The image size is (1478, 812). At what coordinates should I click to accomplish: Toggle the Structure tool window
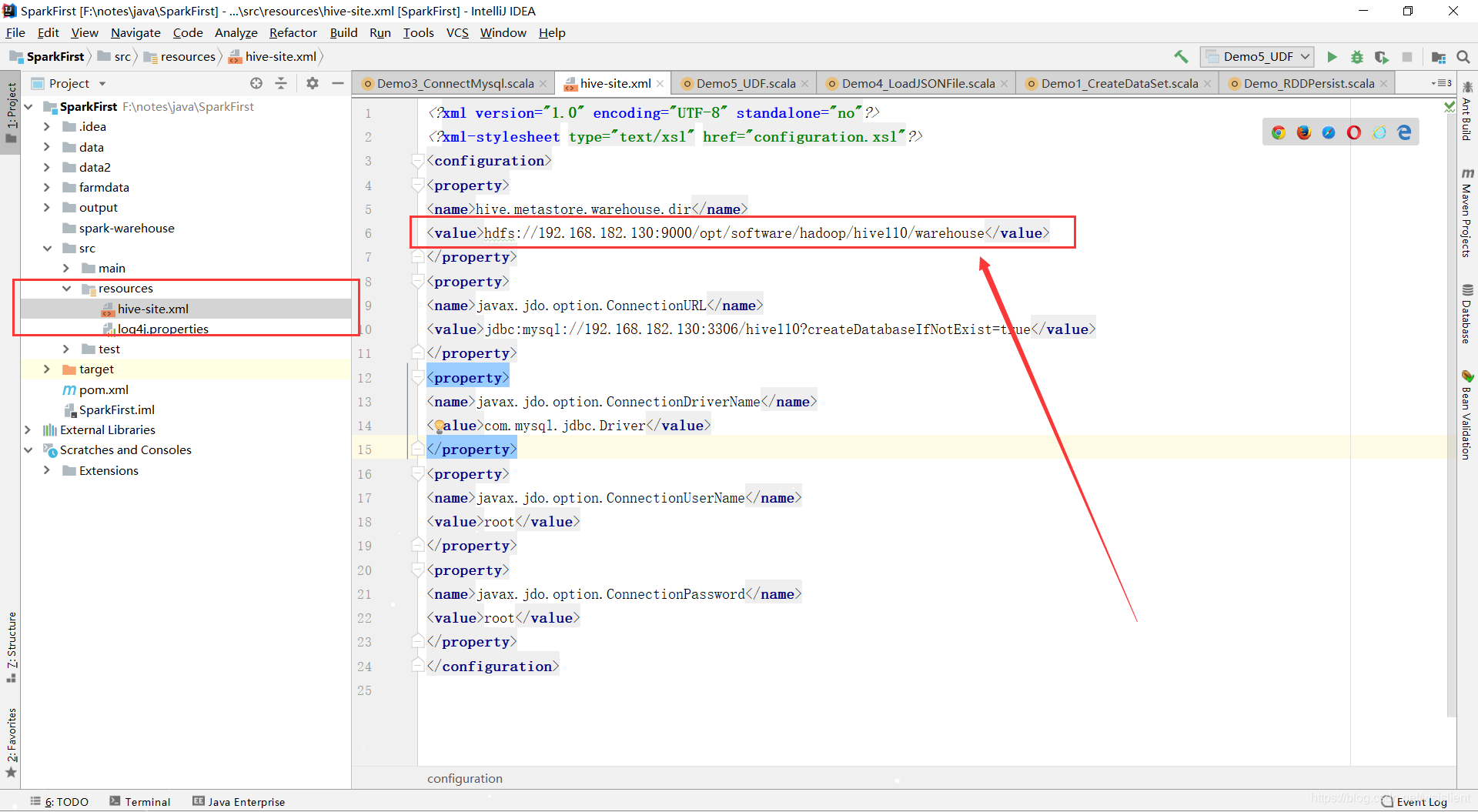[11, 647]
